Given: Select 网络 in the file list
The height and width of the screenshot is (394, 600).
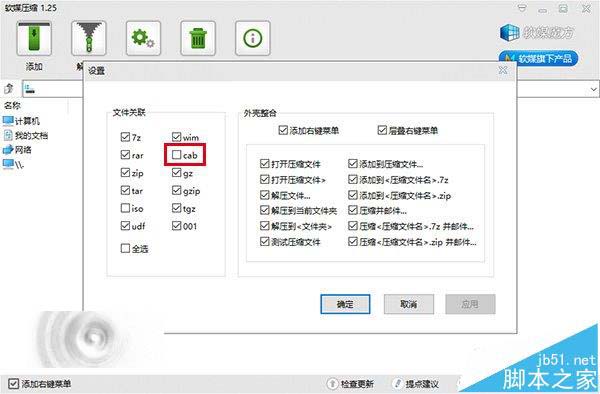Looking at the screenshot, I should (17, 150).
